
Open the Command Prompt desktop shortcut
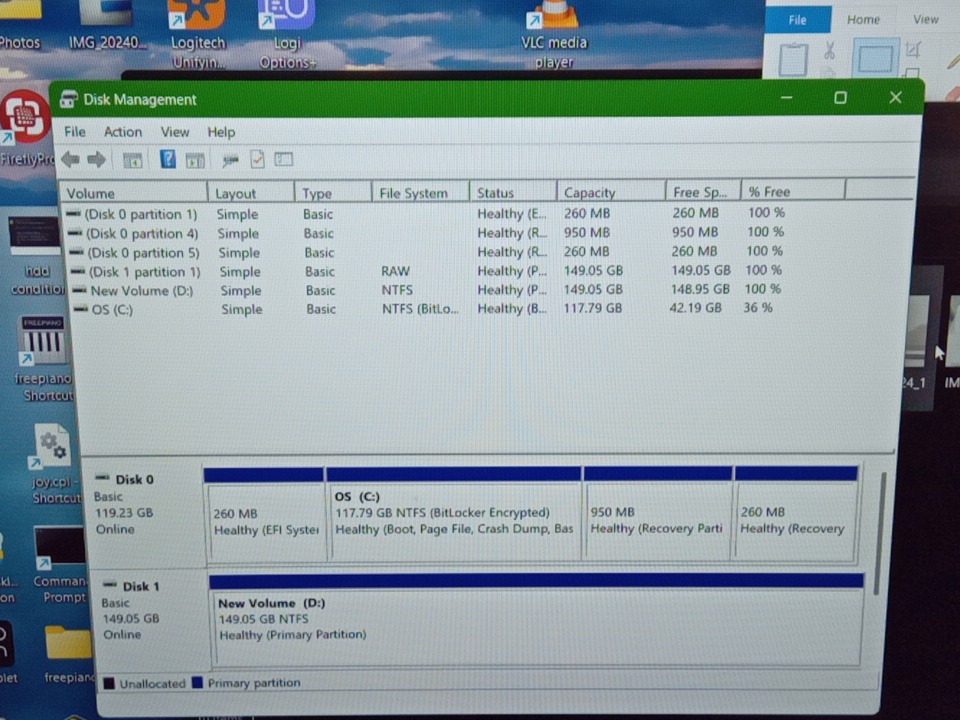[60, 564]
